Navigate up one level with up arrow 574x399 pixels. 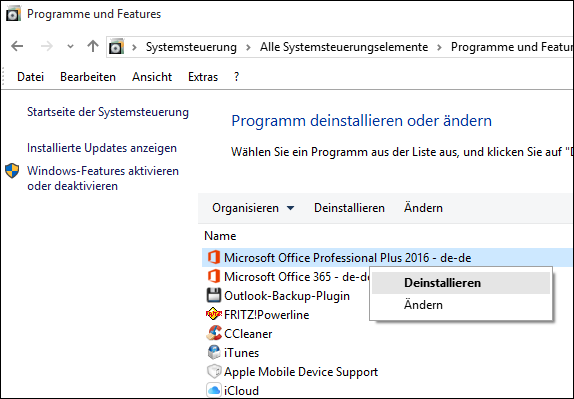click(93, 46)
